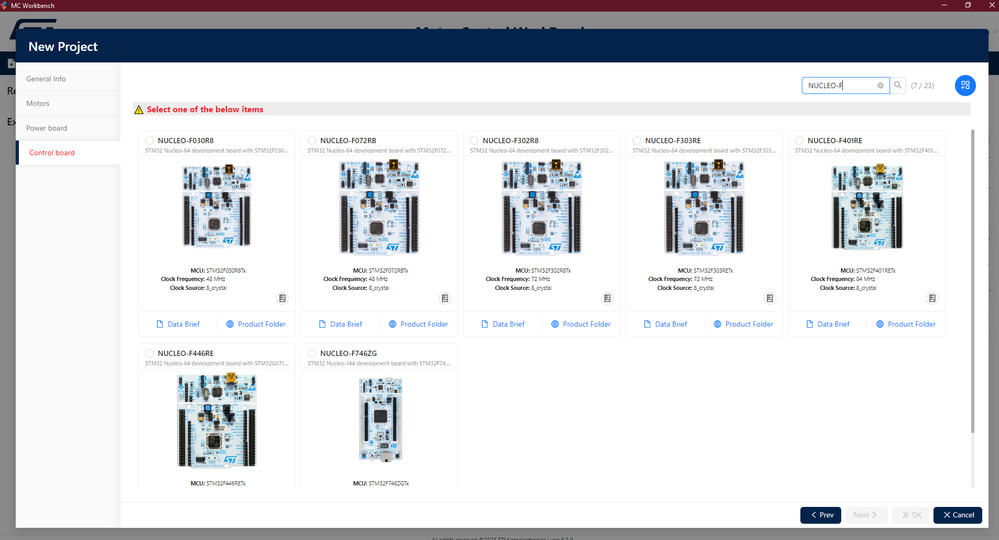Open details icon on NUCLEO-F303RE card
The height and width of the screenshot is (540, 999).
(770, 298)
